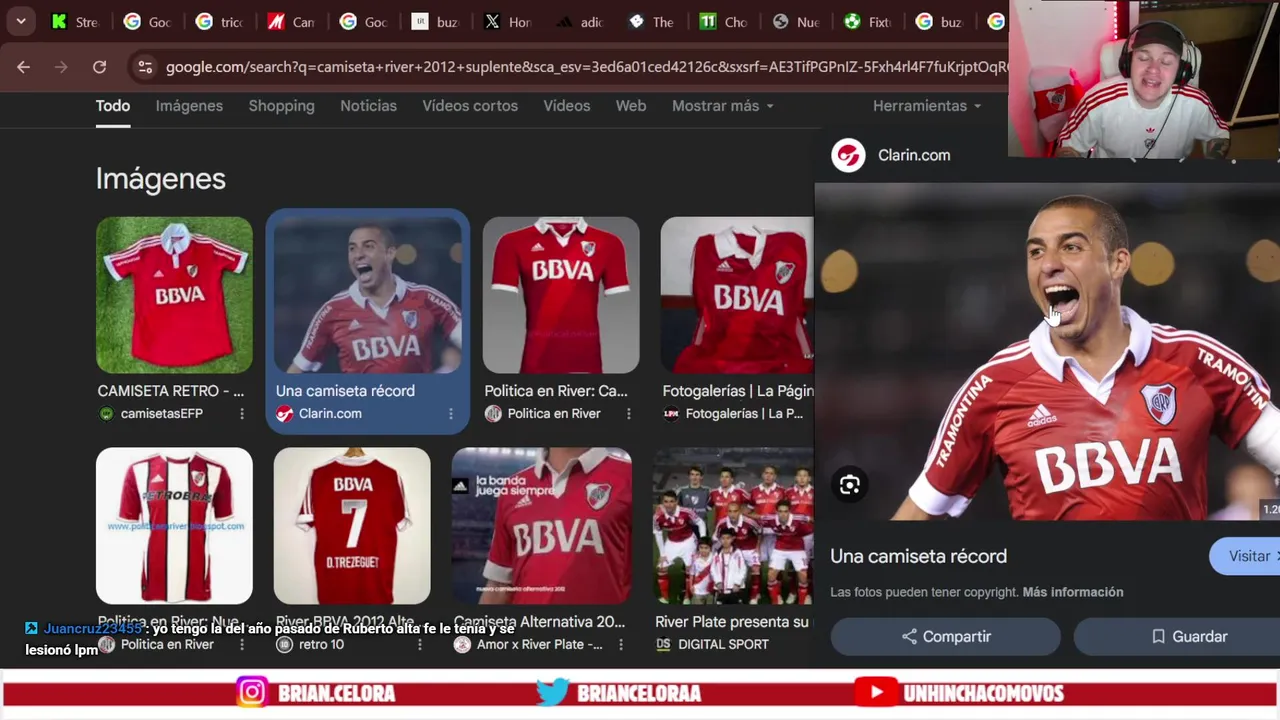Image resolution: width=1280 pixels, height=720 pixels.
Task: Click the YouTube UNHINCHACOMOVOS banner icon
Action: (876, 693)
